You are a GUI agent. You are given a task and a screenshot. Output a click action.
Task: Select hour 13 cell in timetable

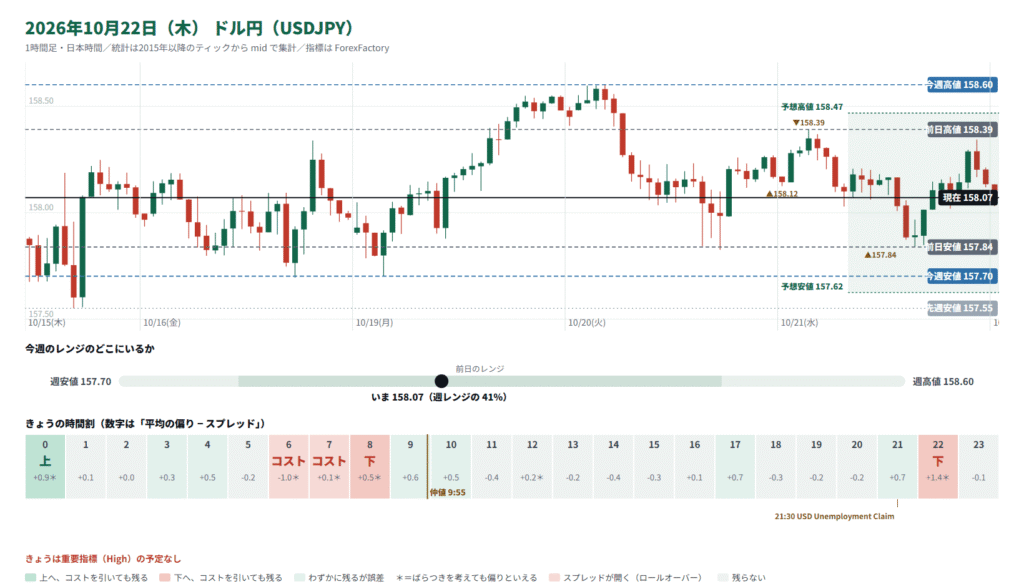click(x=573, y=466)
